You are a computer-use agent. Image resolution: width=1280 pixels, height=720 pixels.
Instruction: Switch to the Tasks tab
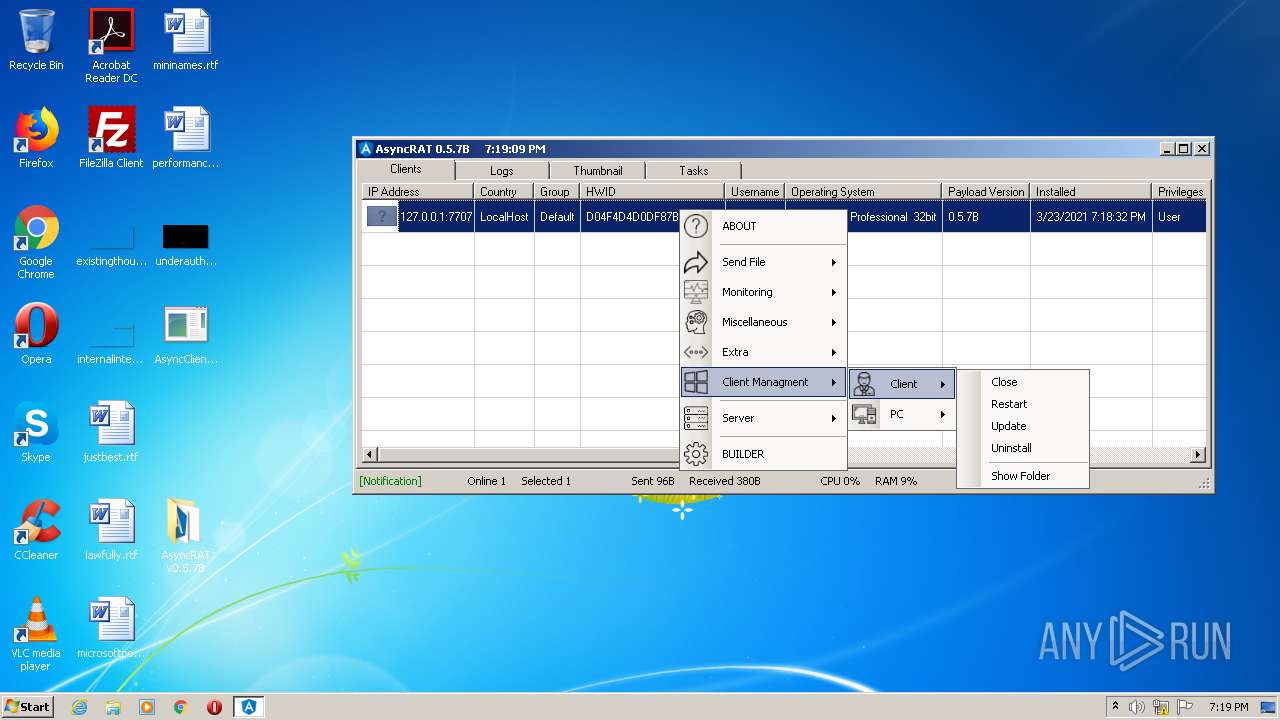(x=694, y=171)
